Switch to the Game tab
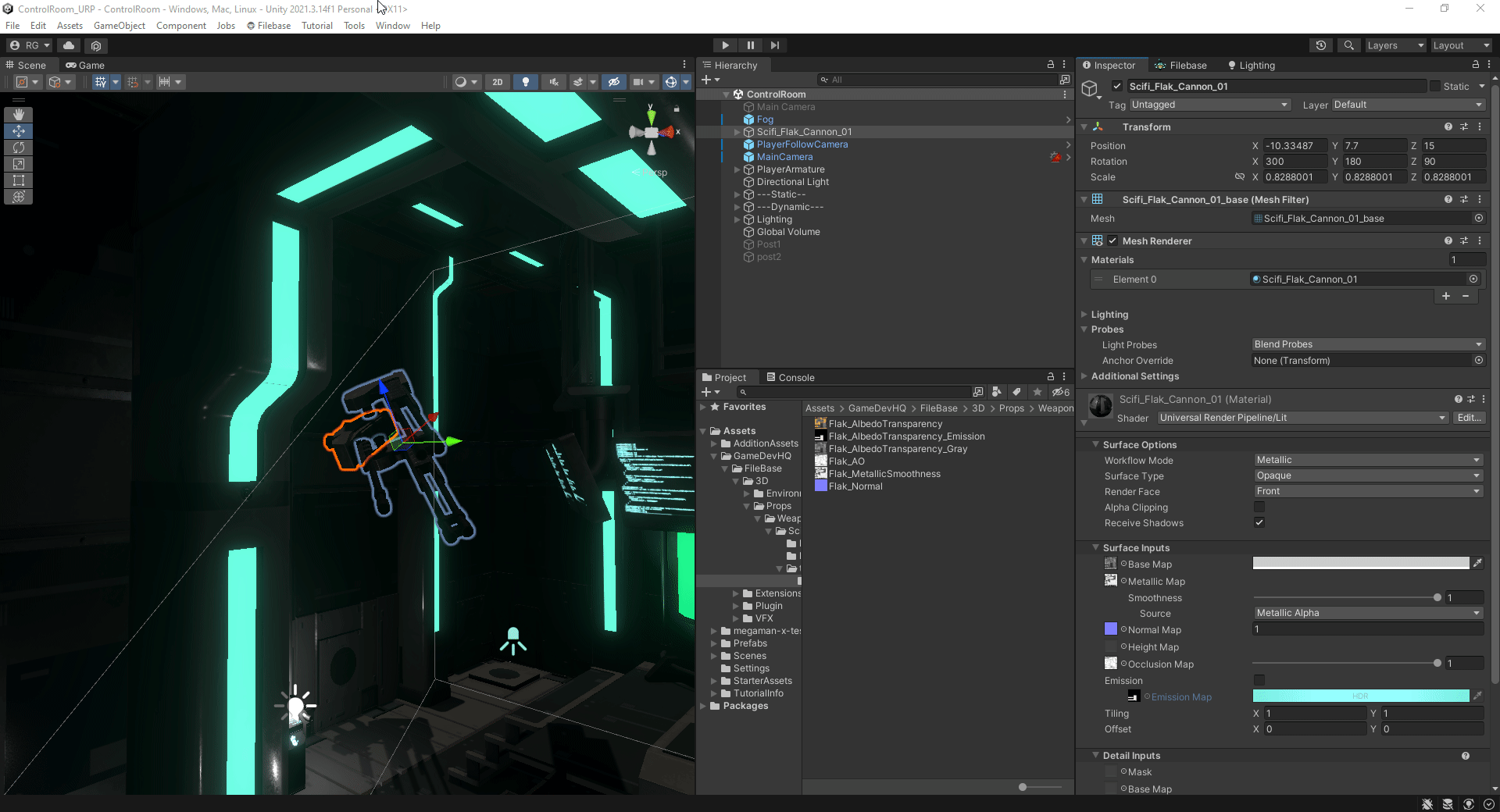This screenshot has height=812, width=1500. click(85, 66)
